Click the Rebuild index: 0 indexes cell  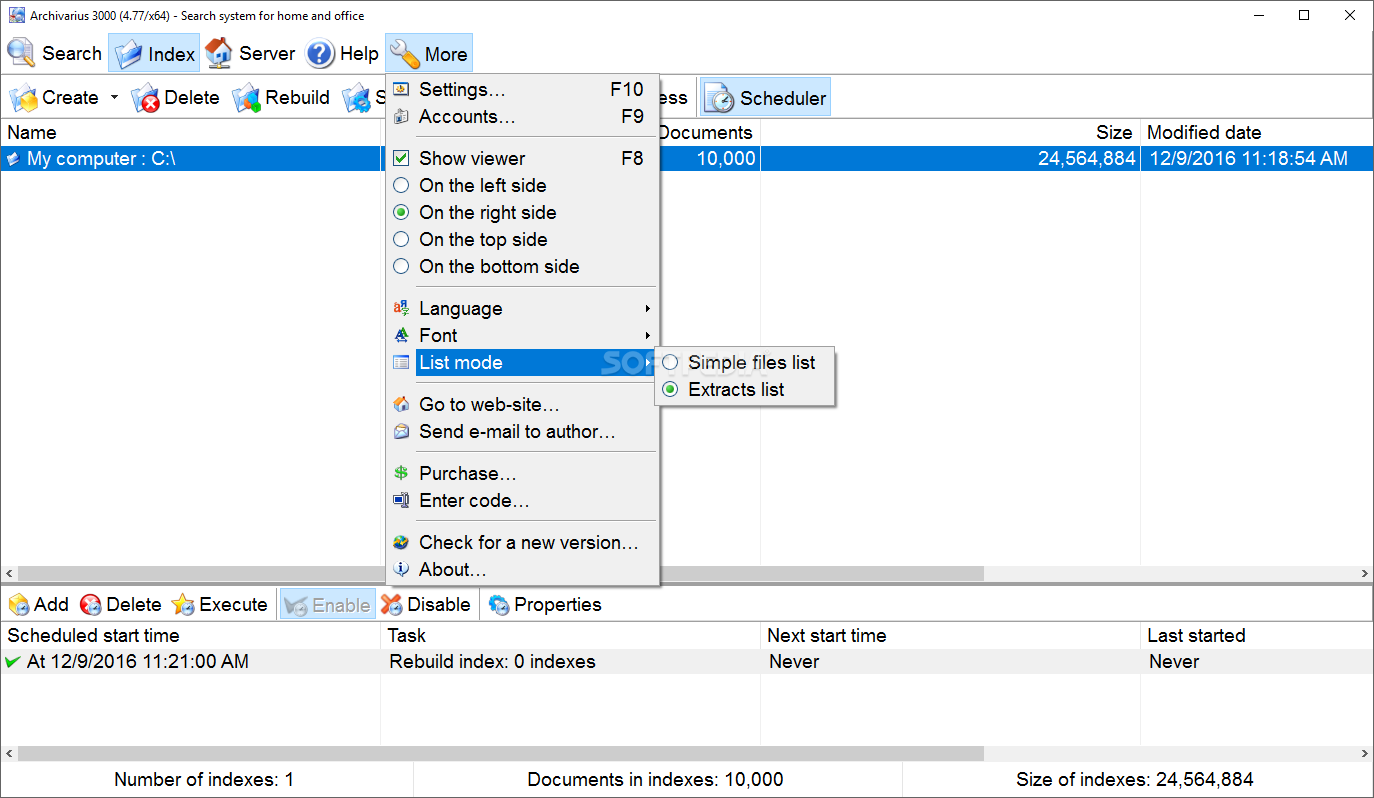pos(492,661)
